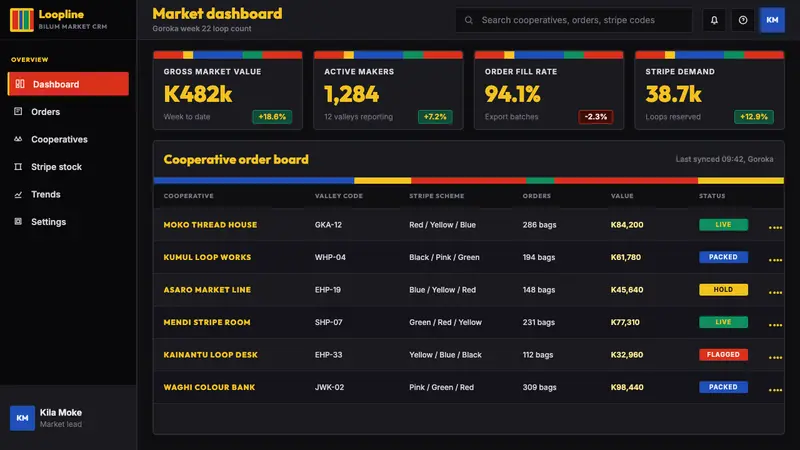Open row menu for Asaro Market Line
800x450 pixels.
pos(775,292)
